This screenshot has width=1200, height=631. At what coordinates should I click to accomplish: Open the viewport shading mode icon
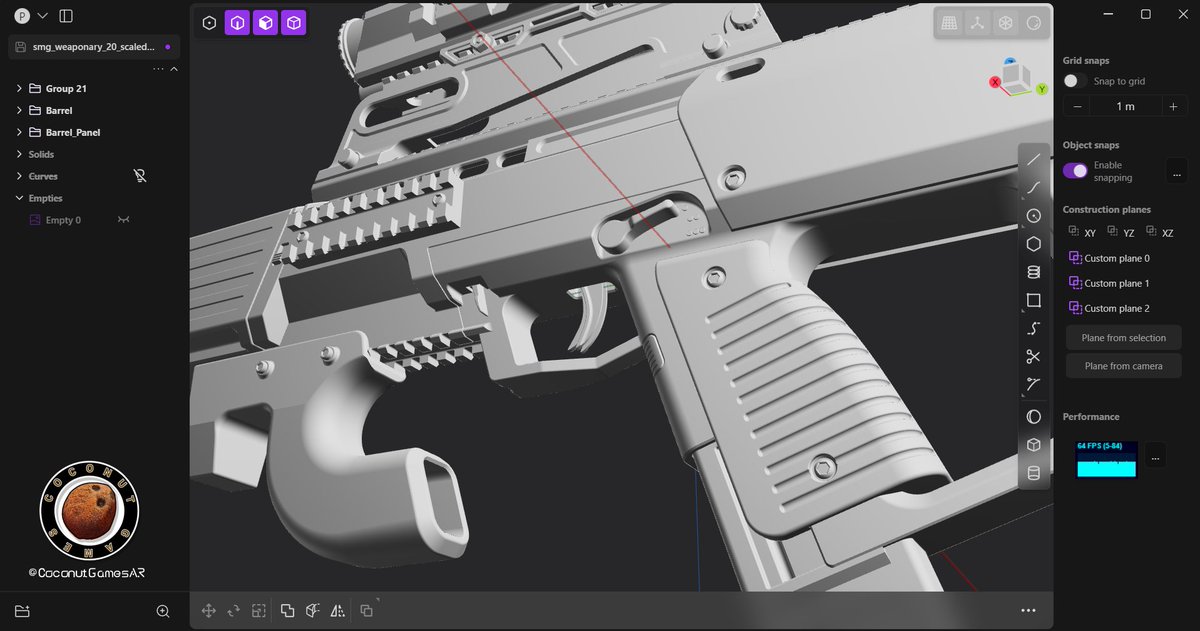(x=1034, y=22)
